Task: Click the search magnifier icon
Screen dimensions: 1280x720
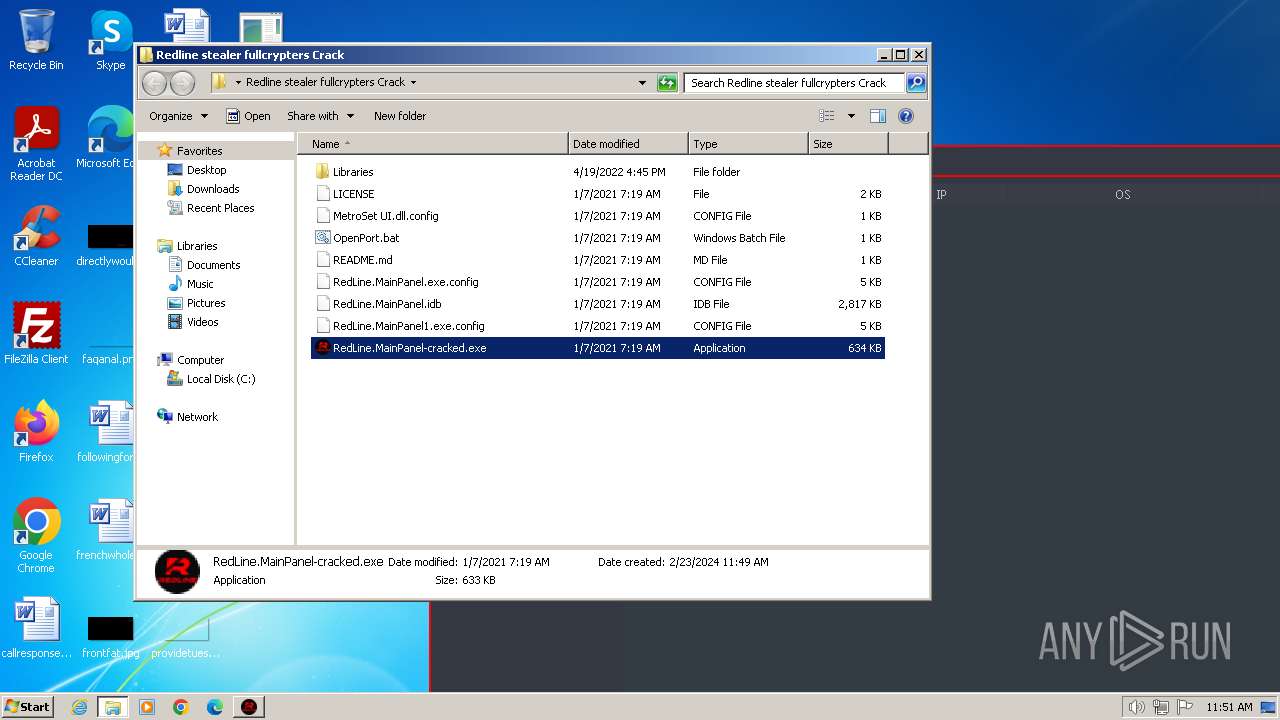Action: click(916, 83)
